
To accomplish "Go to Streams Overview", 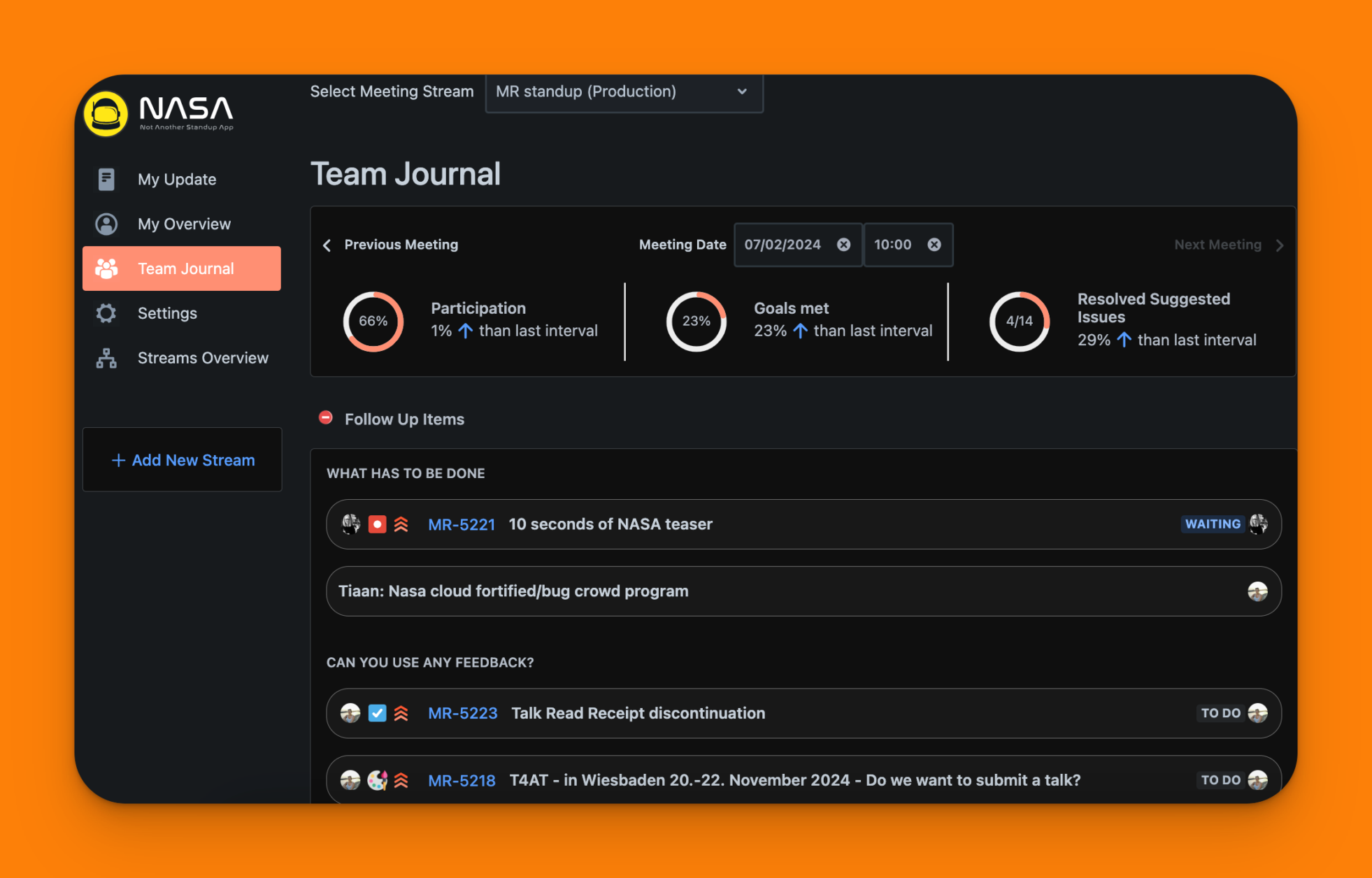I will click(182, 358).
